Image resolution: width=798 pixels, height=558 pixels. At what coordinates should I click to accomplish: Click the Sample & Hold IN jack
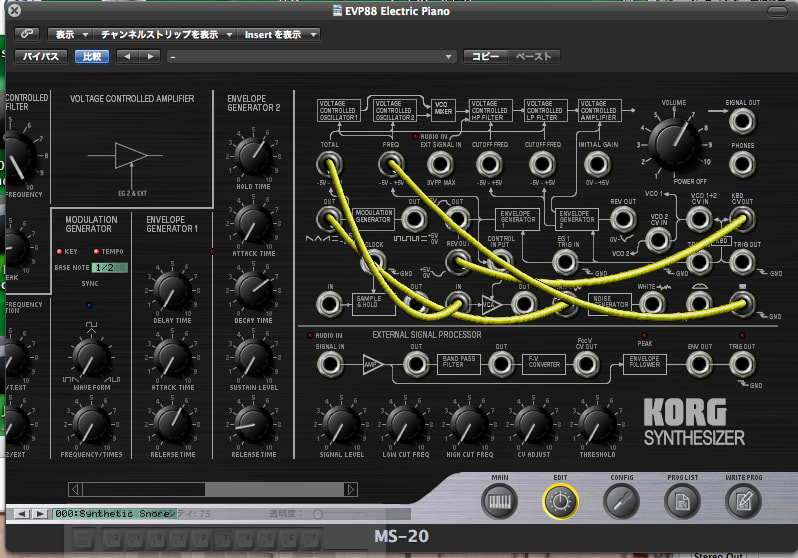coord(329,304)
